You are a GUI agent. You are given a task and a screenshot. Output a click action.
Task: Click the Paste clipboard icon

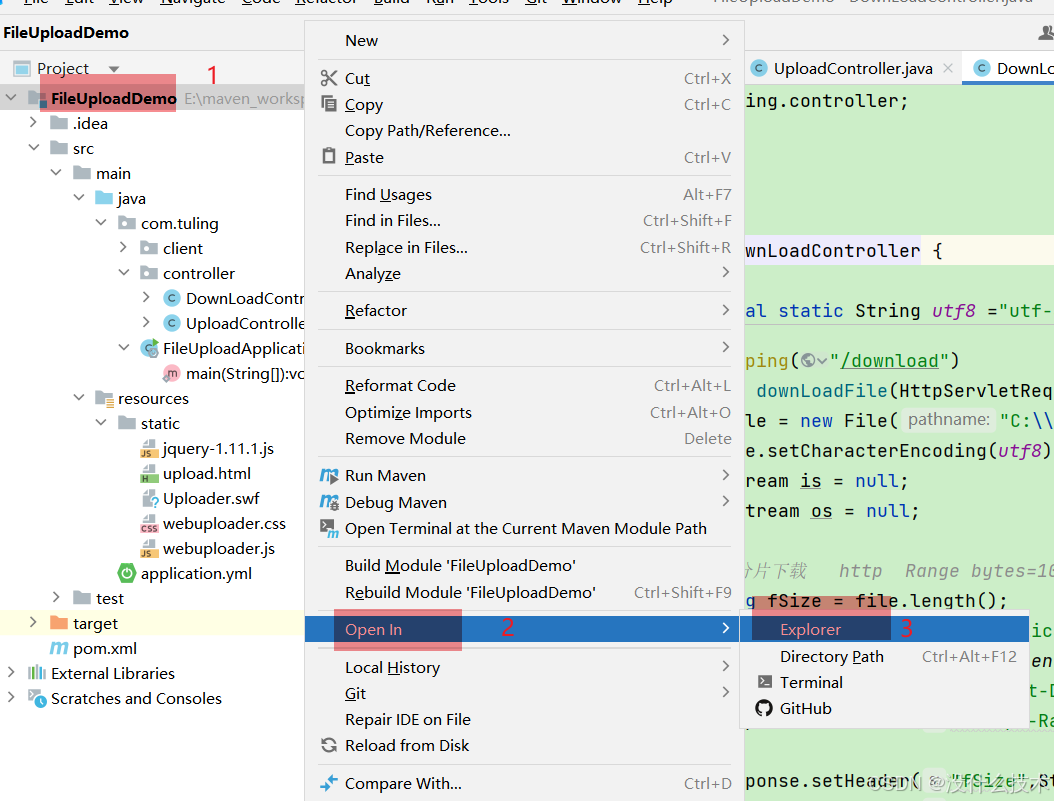coord(329,156)
